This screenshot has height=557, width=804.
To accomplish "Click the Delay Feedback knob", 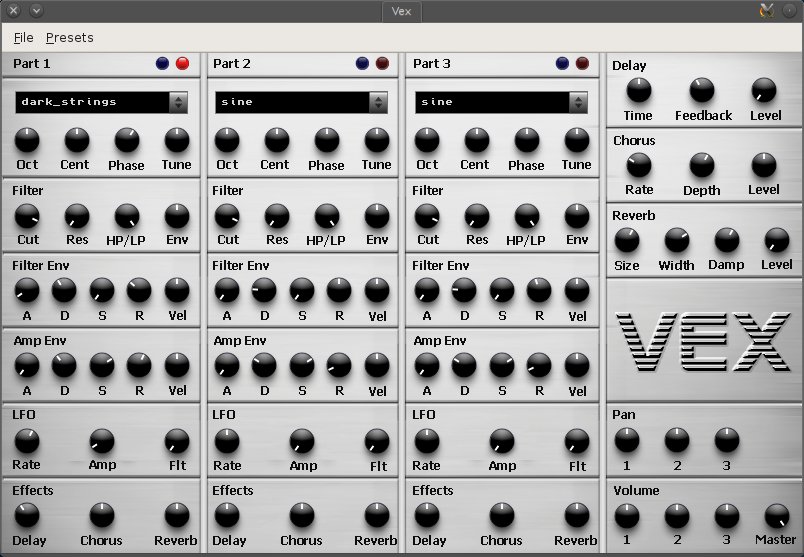I will tap(703, 91).
